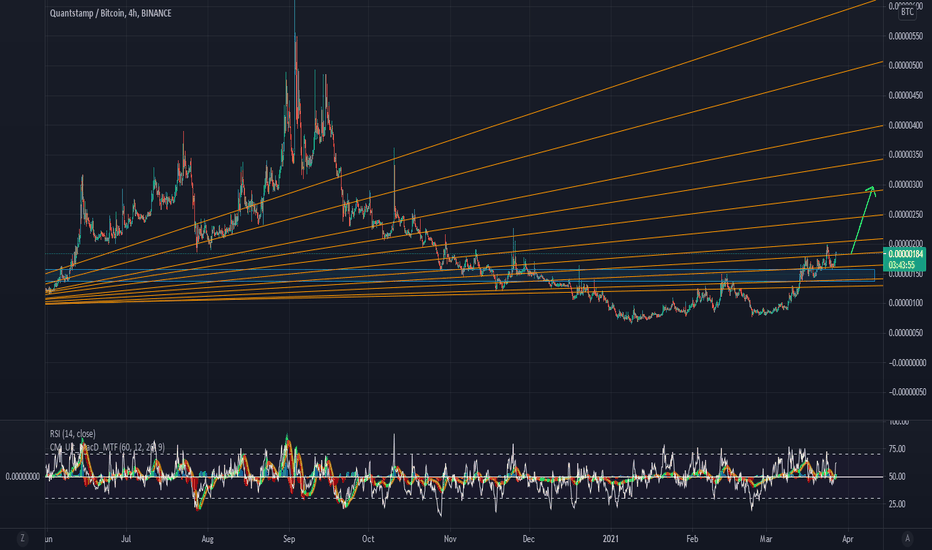The width and height of the screenshot is (932, 550).
Task: Click the current price label 0.00000184
Action: tap(906, 254)
